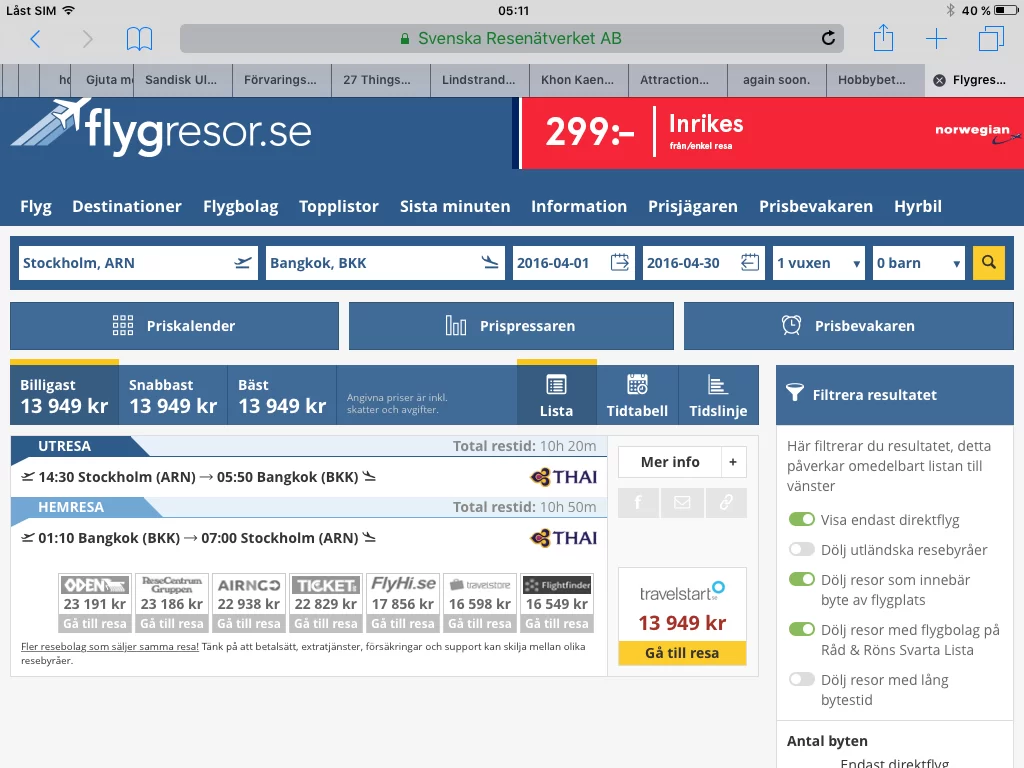Click the yellow search magnifier button
Image resolution: width=1024 pixels, height=768 pixels.
(988, 263)
